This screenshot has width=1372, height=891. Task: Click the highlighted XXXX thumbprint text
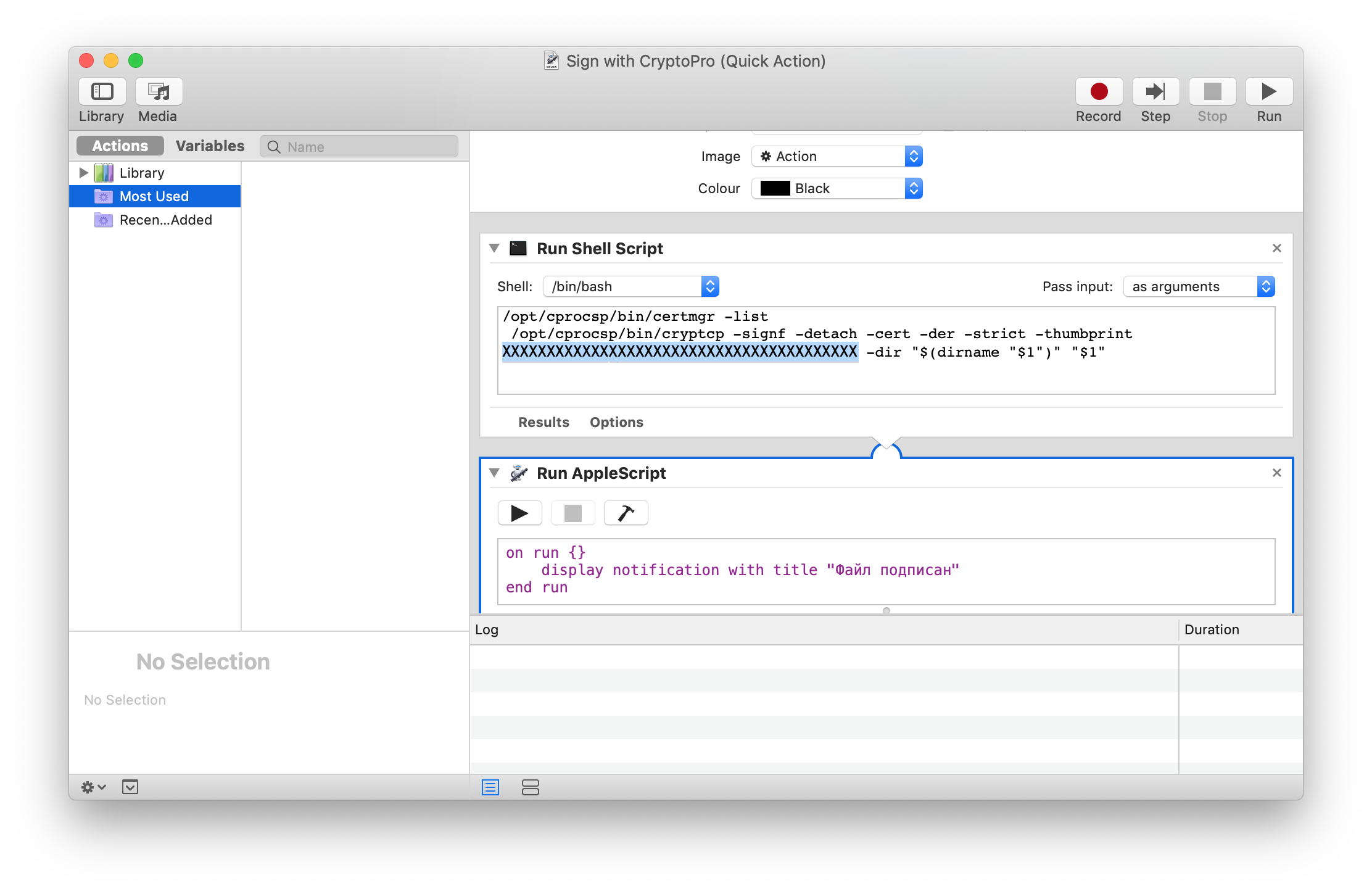(x=680, y=352)
